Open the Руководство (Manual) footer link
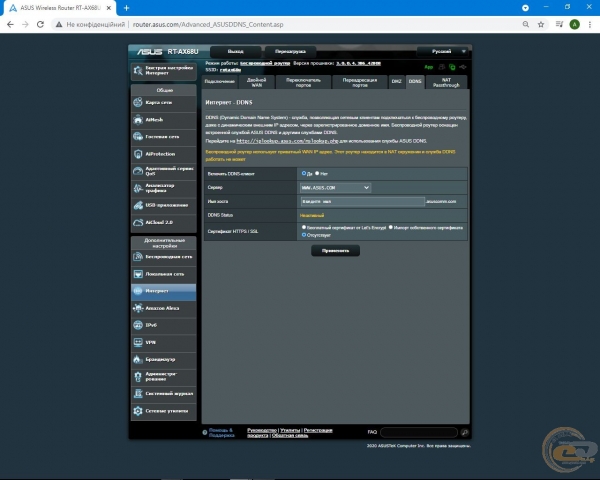 [x=262, y=430]
